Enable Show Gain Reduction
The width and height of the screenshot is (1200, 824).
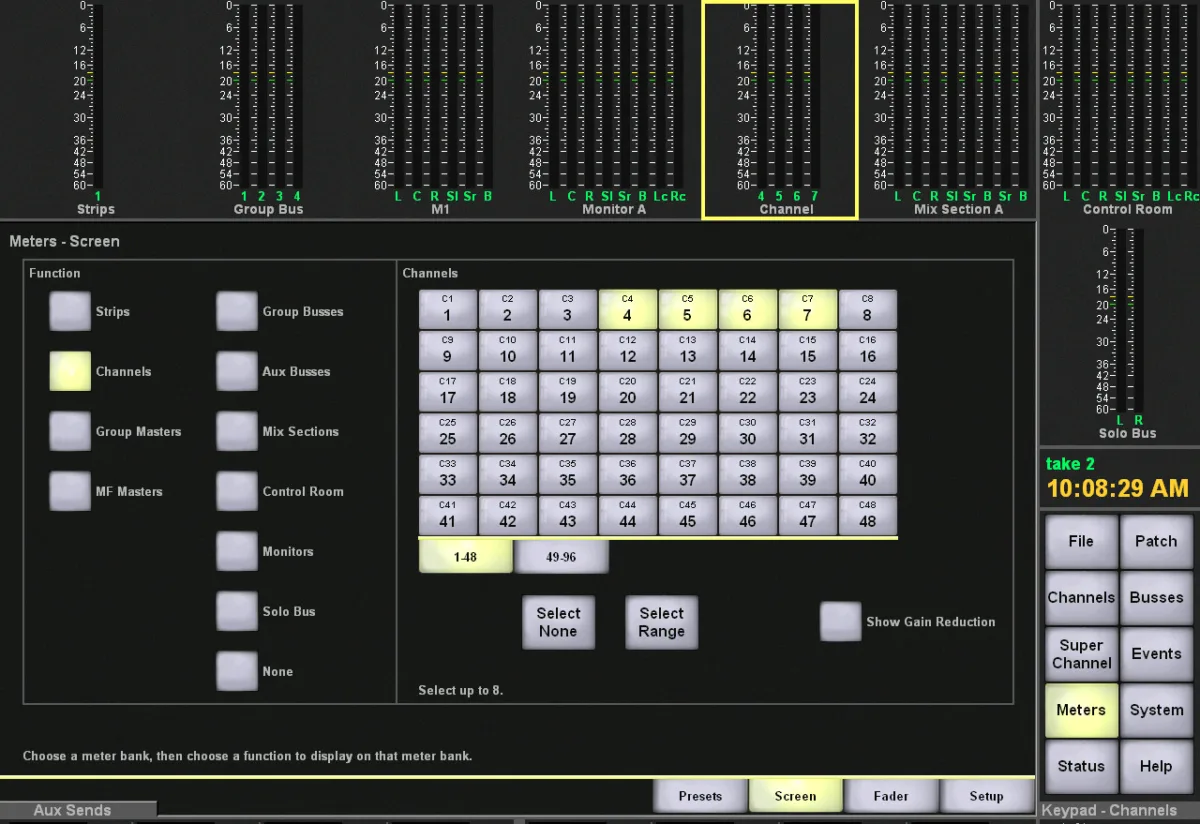pos(841,621)
